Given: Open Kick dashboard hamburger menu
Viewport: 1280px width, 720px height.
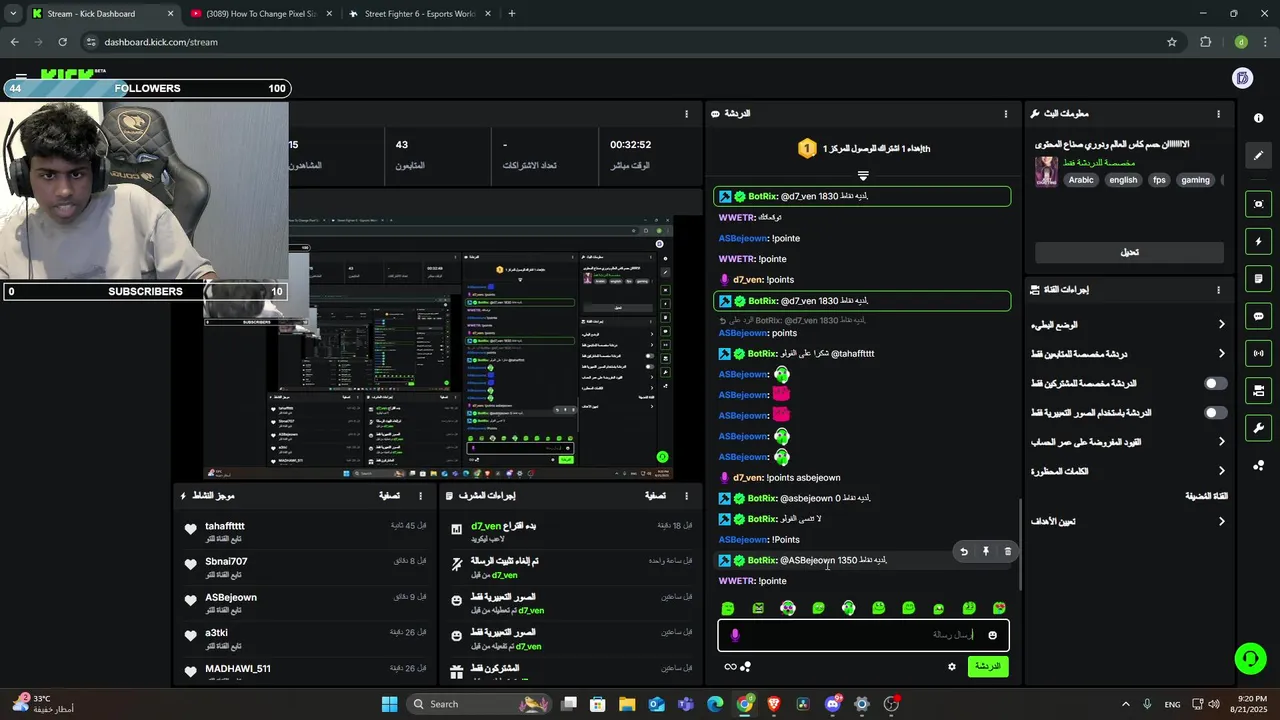Looking at the screenshot, I should point(20,77).
